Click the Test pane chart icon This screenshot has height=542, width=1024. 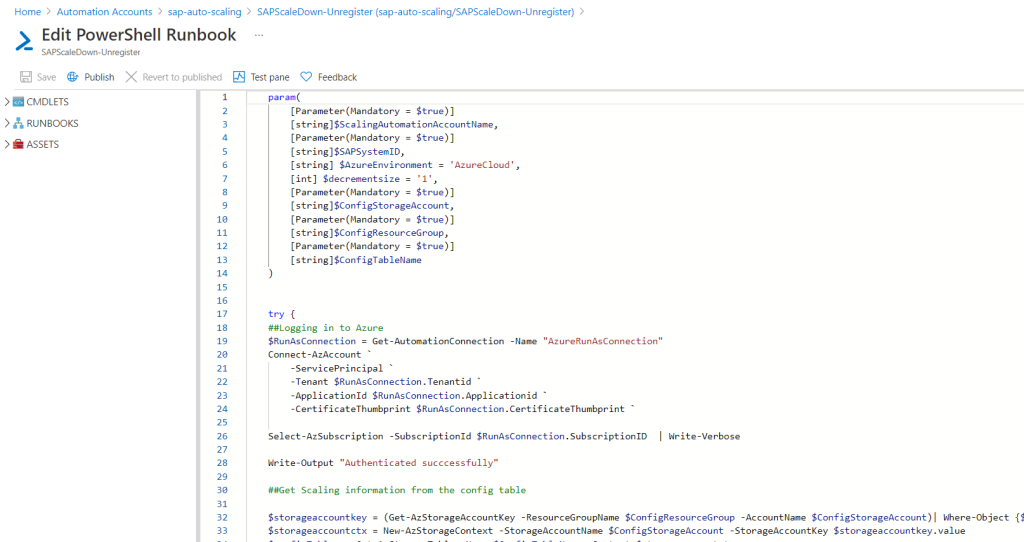click(239, 77)
